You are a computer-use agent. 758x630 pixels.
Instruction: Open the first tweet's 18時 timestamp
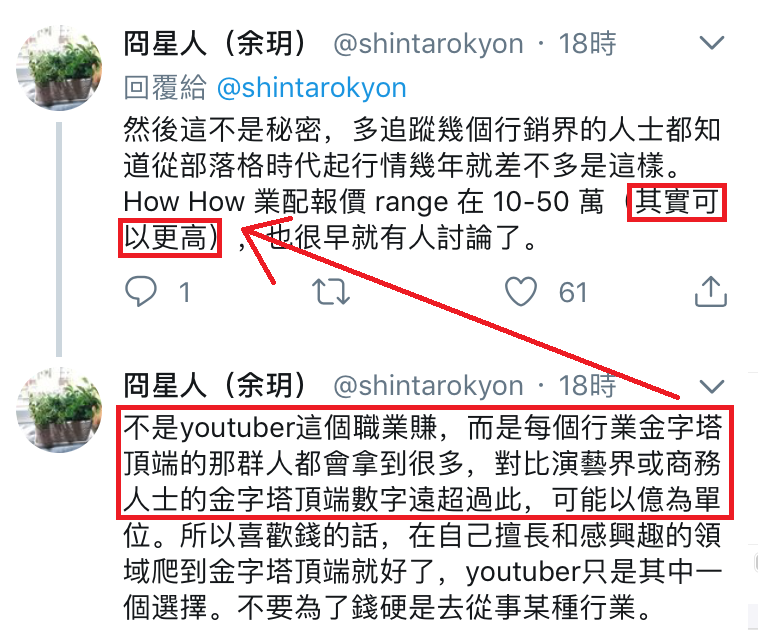point(588,44)
